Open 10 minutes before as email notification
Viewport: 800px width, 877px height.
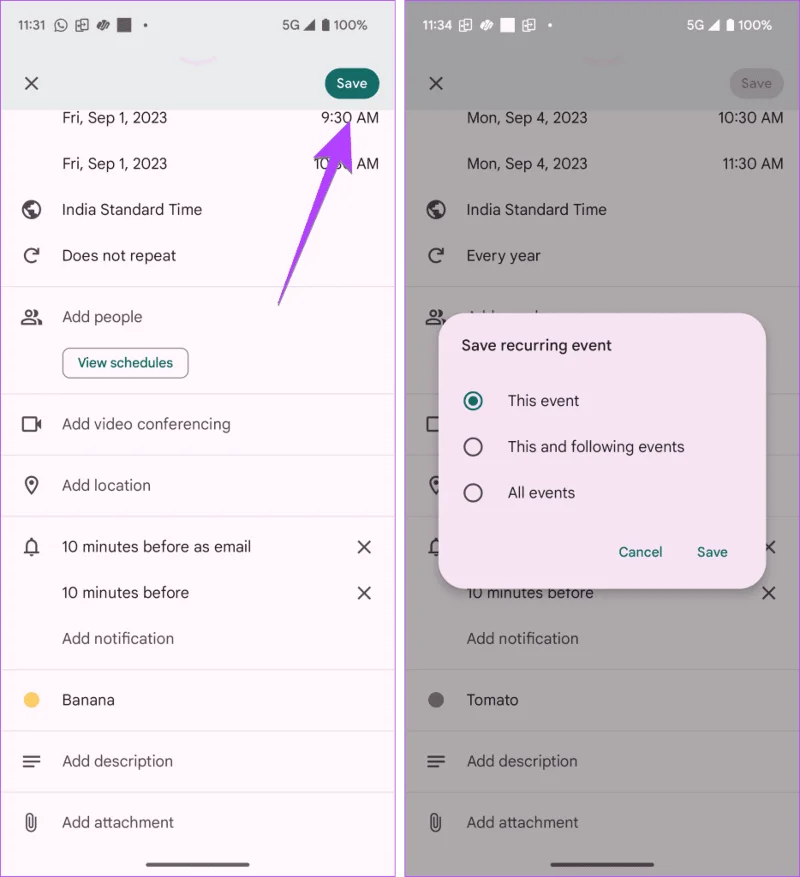tap(157, 546)
